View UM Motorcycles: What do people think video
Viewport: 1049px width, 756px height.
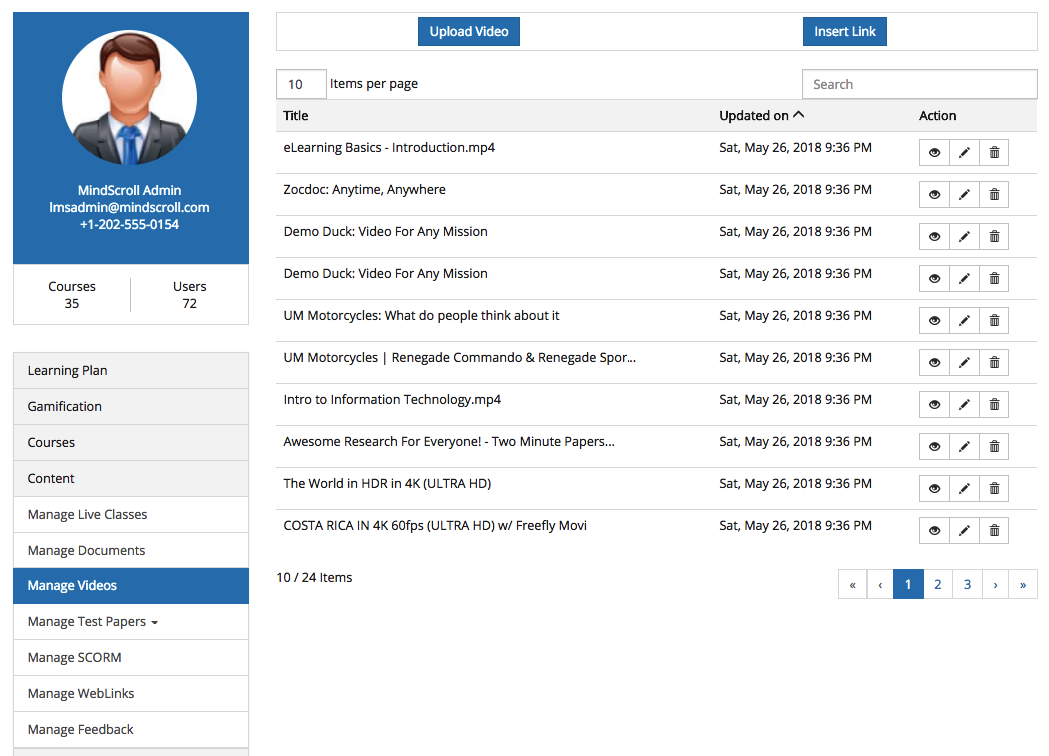(934, 320)
